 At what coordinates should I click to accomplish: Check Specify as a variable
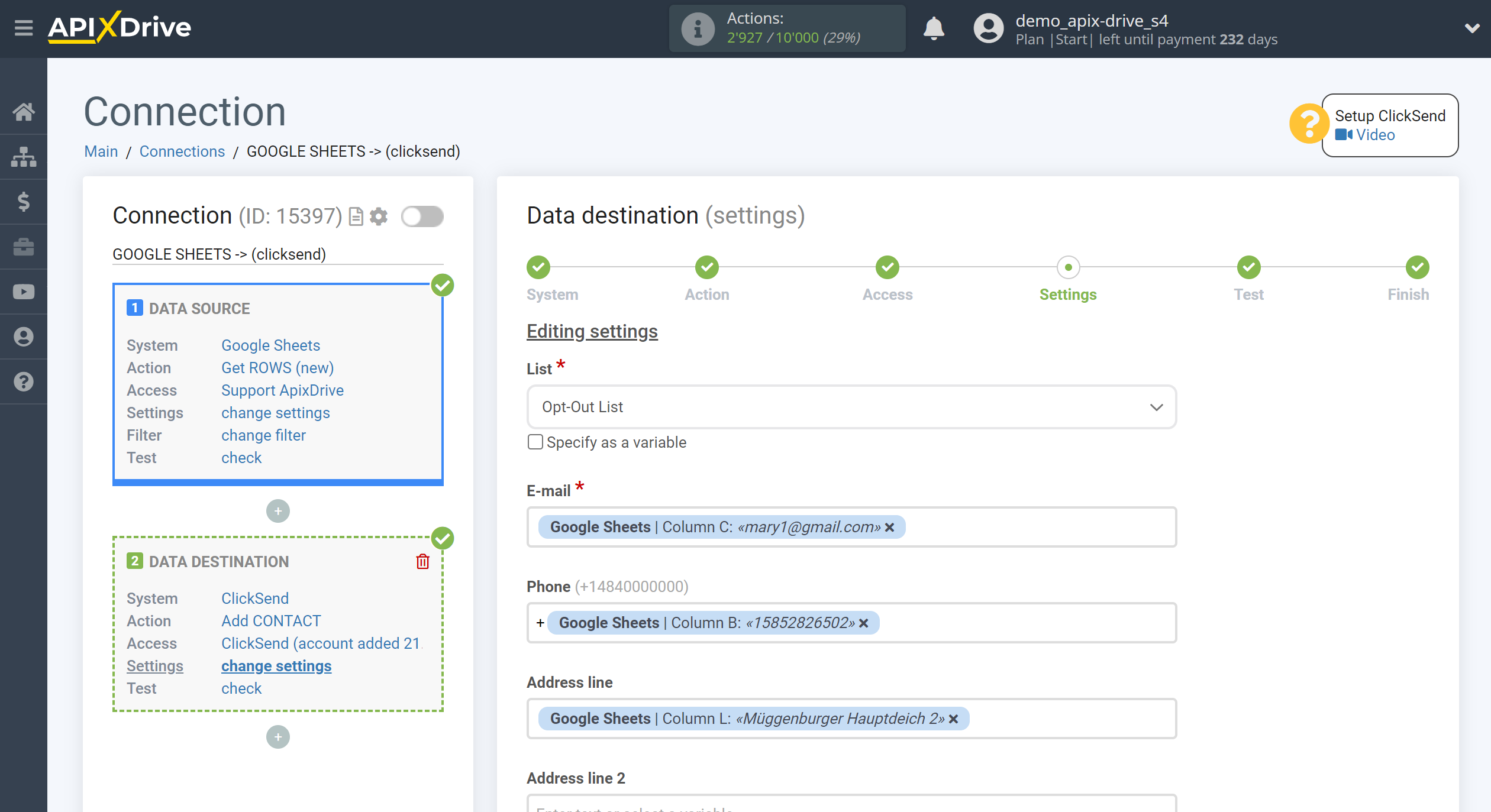click(x=535, y=442)
